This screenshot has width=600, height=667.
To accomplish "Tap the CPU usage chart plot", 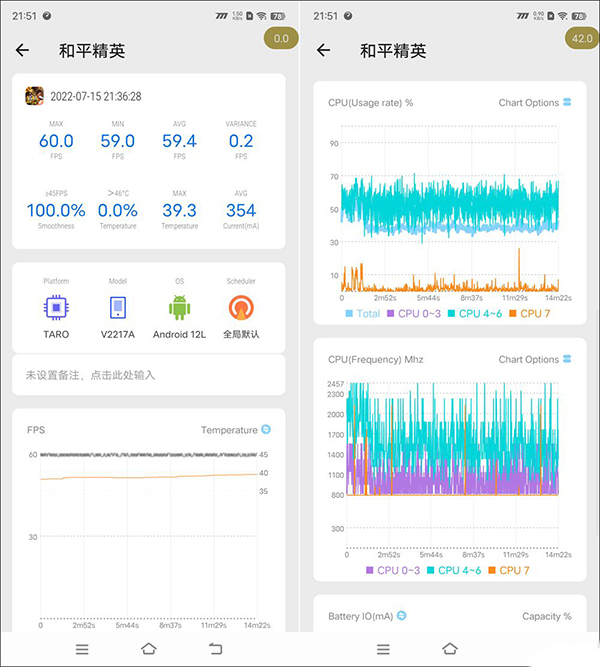I will 450,208.
